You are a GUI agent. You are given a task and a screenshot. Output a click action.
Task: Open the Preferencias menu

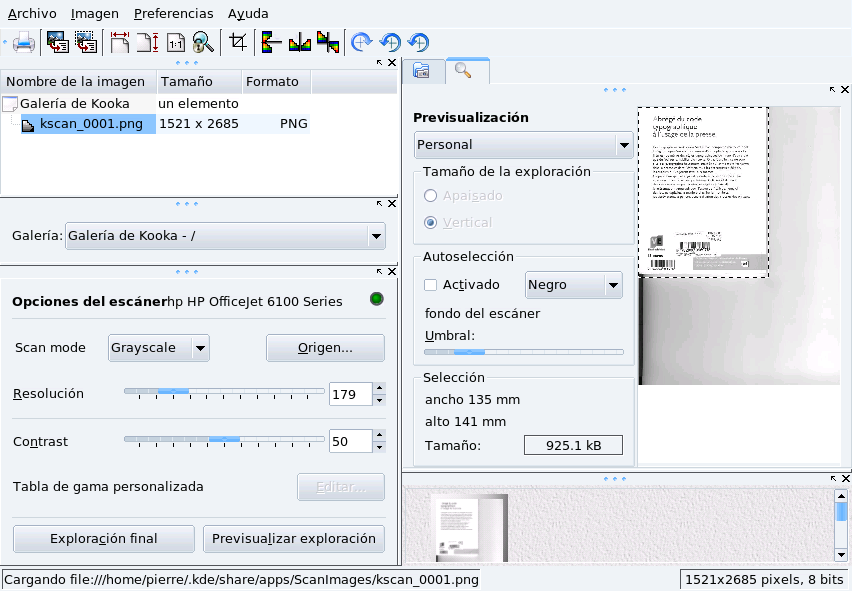[x=173, y=14]
